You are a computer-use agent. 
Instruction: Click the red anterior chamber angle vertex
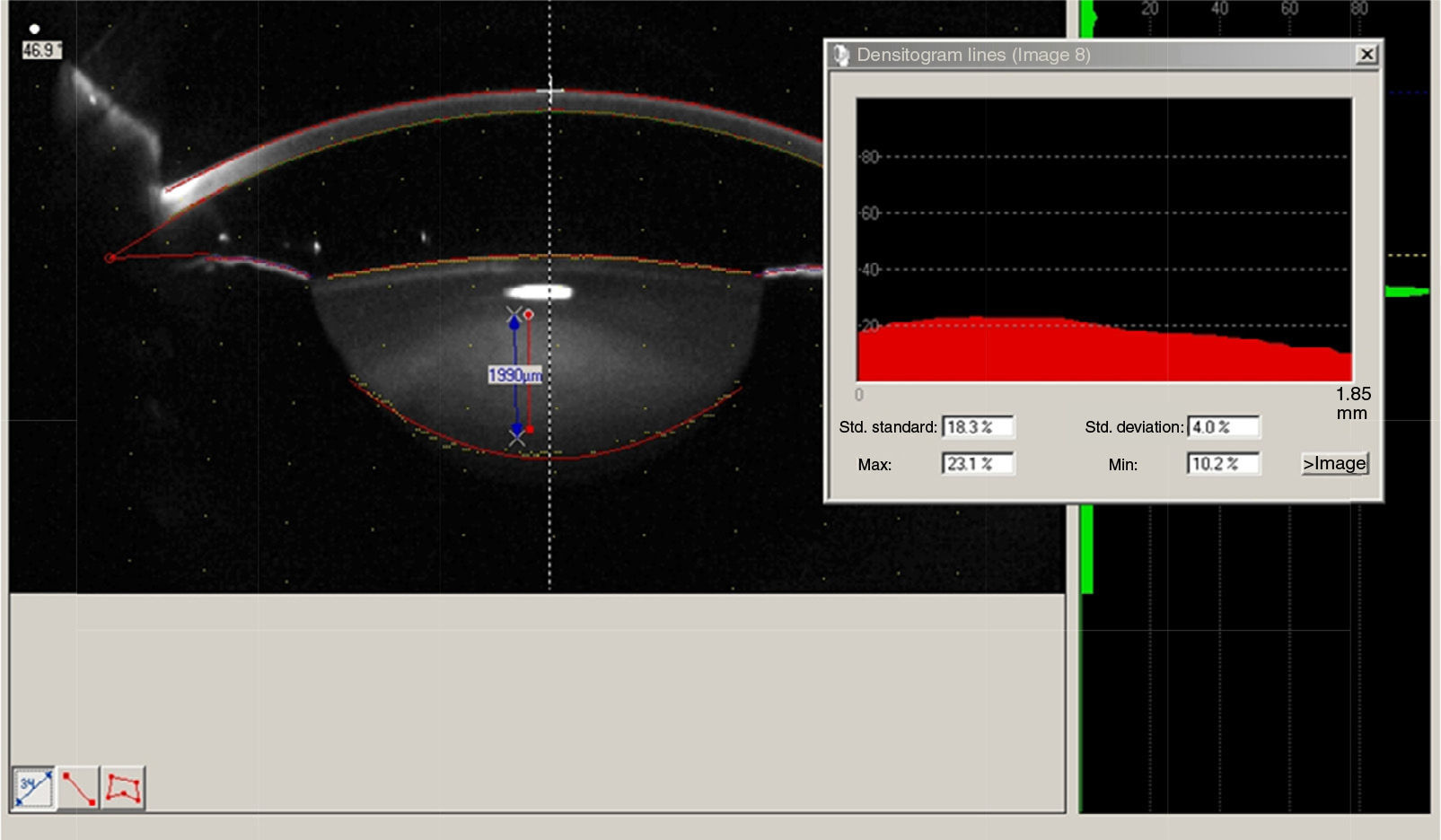[110, 258]
